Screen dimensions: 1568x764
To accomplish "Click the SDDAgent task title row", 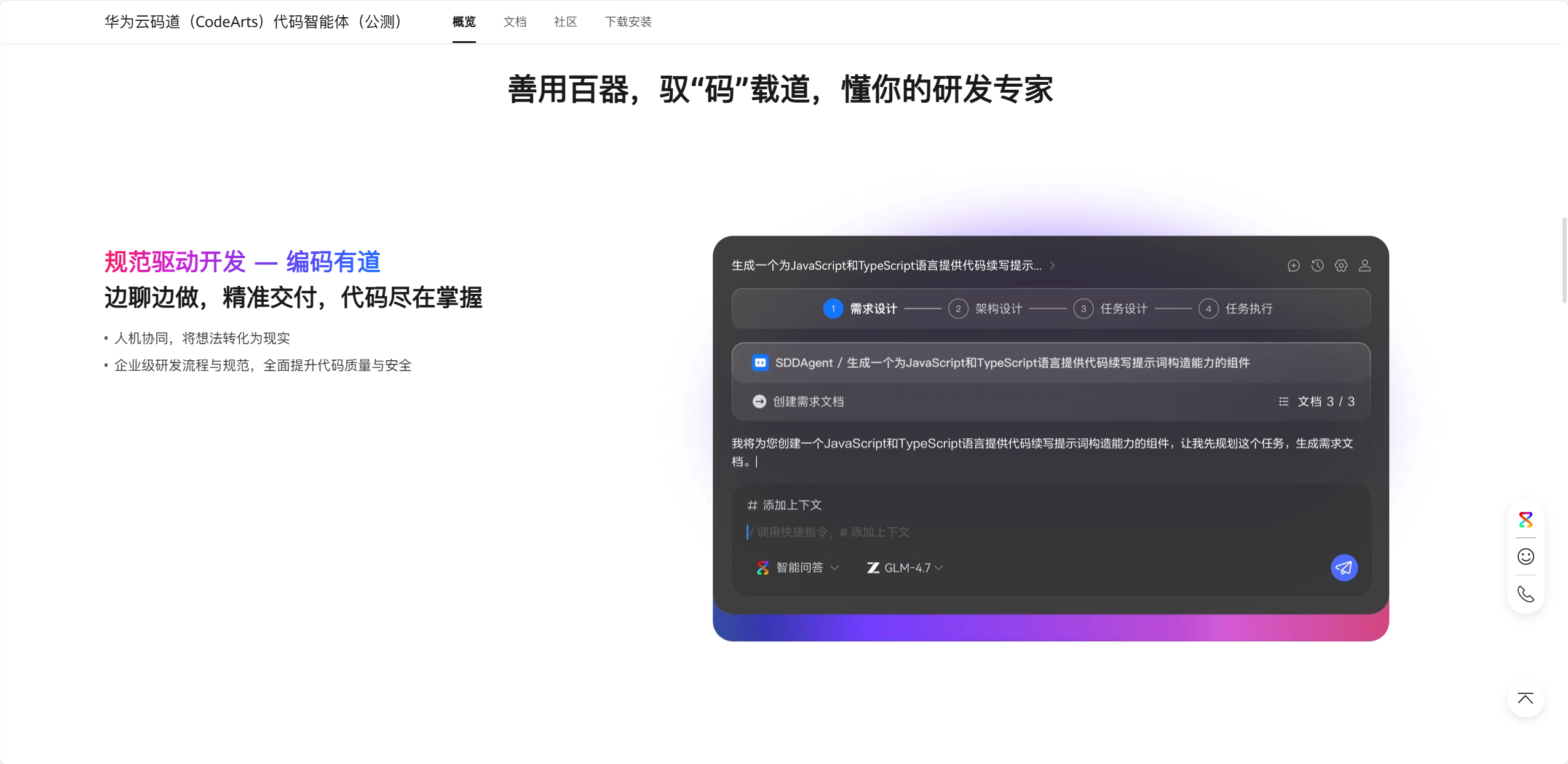I will click(1051, 363).
